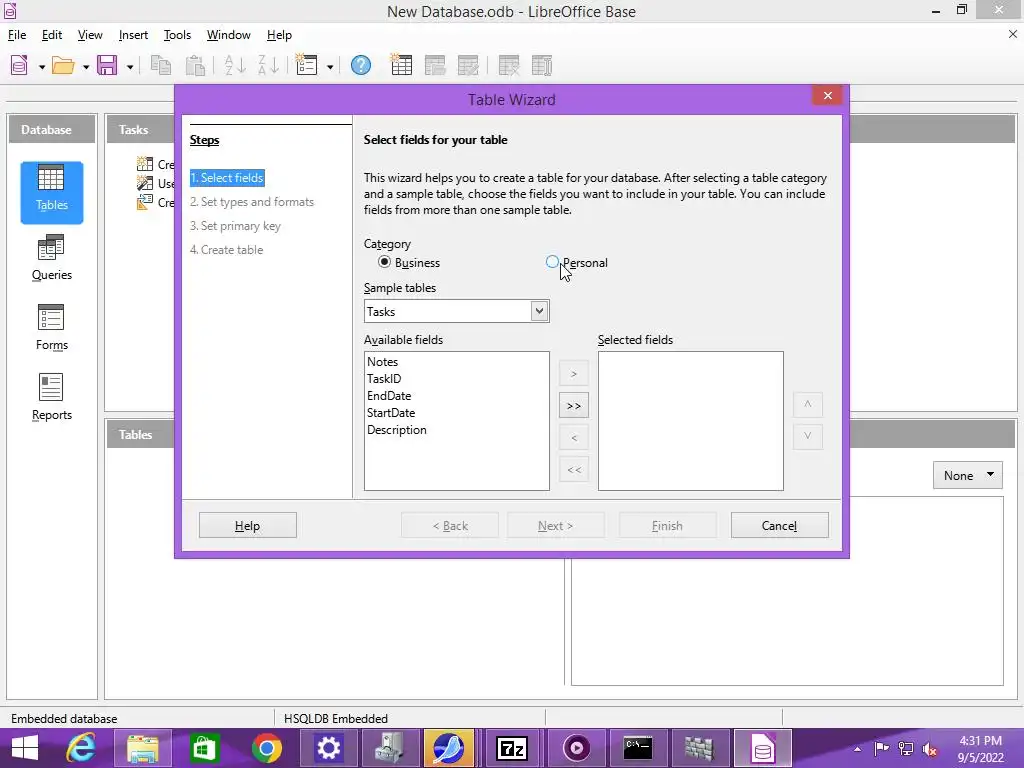The height and width of the screenshot is (768, 1024).
Task: Click the << remove all fields button
Action: [x=573, y=470]
